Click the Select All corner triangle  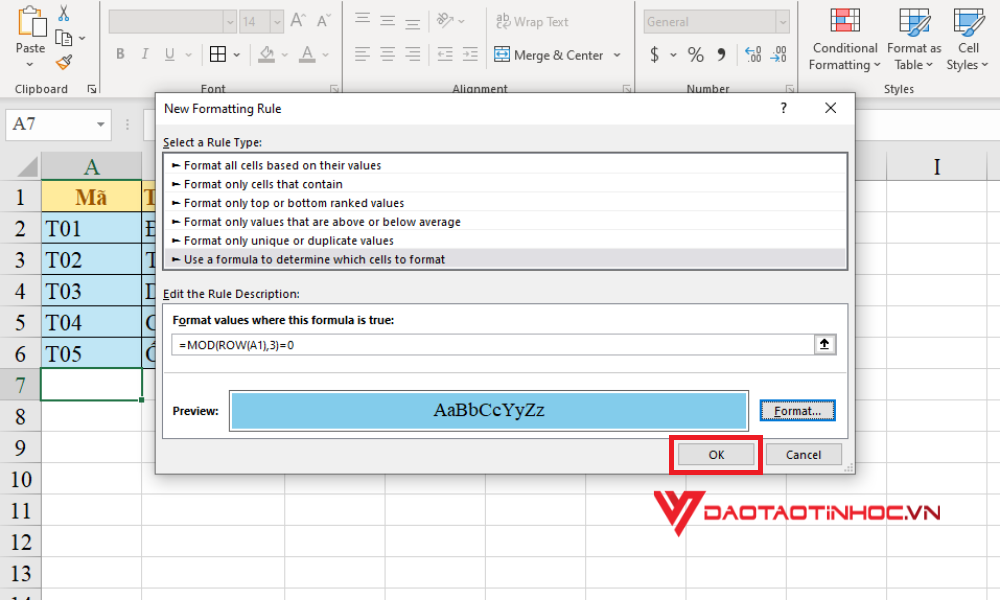(x=27, y=166)
